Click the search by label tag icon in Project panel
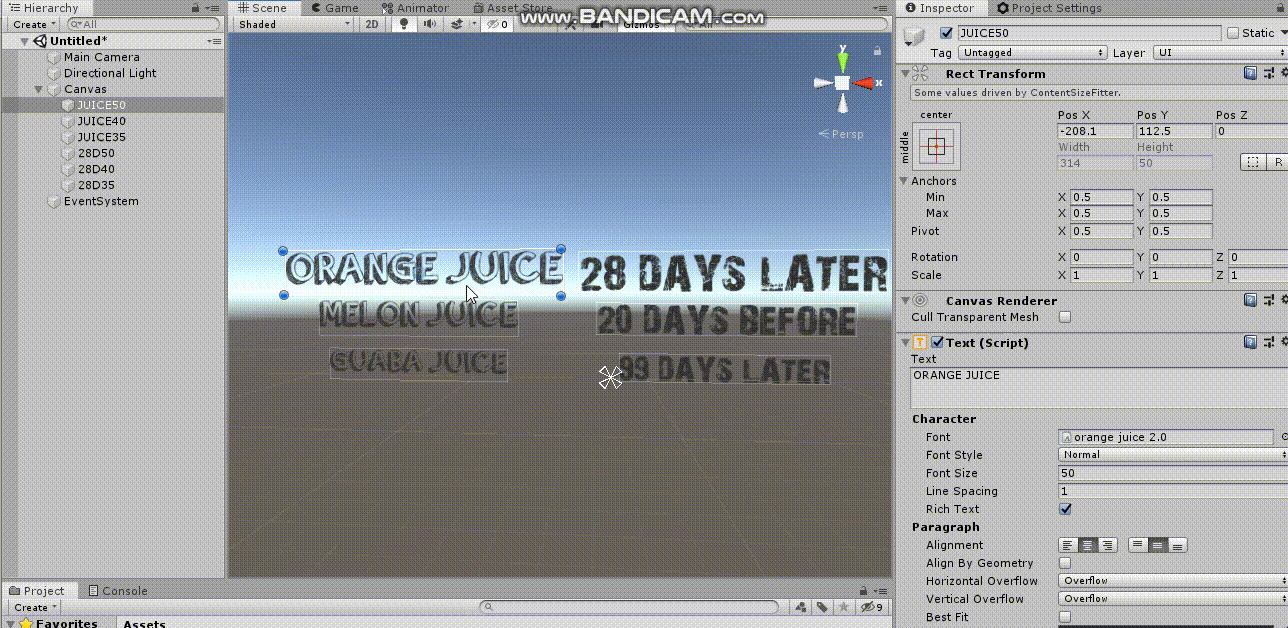This screenshot has width=1288, height=628. tap(821, 607)
